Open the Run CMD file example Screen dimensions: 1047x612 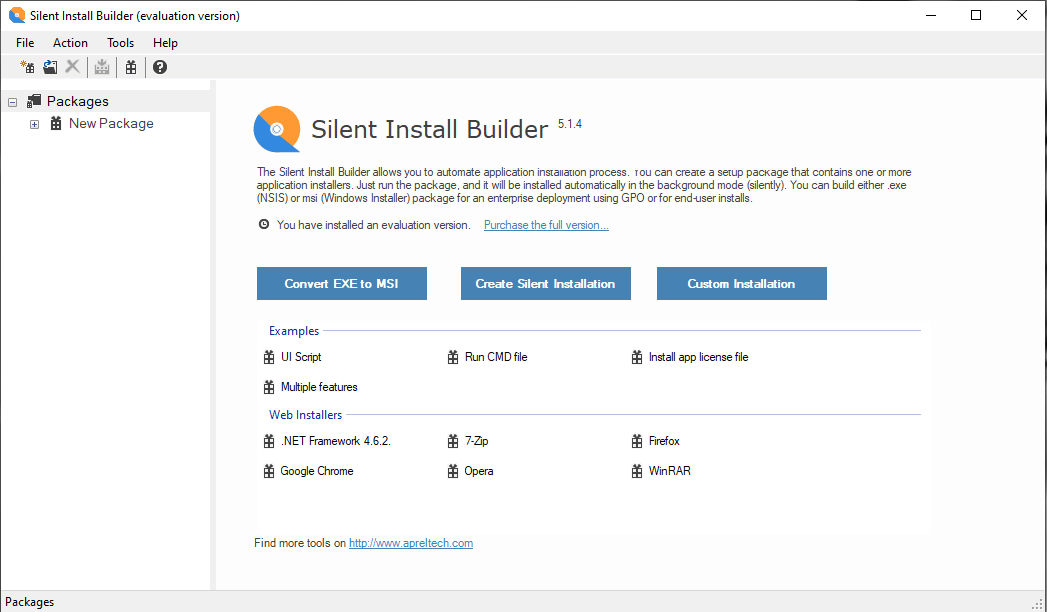[x=496, y=357]
